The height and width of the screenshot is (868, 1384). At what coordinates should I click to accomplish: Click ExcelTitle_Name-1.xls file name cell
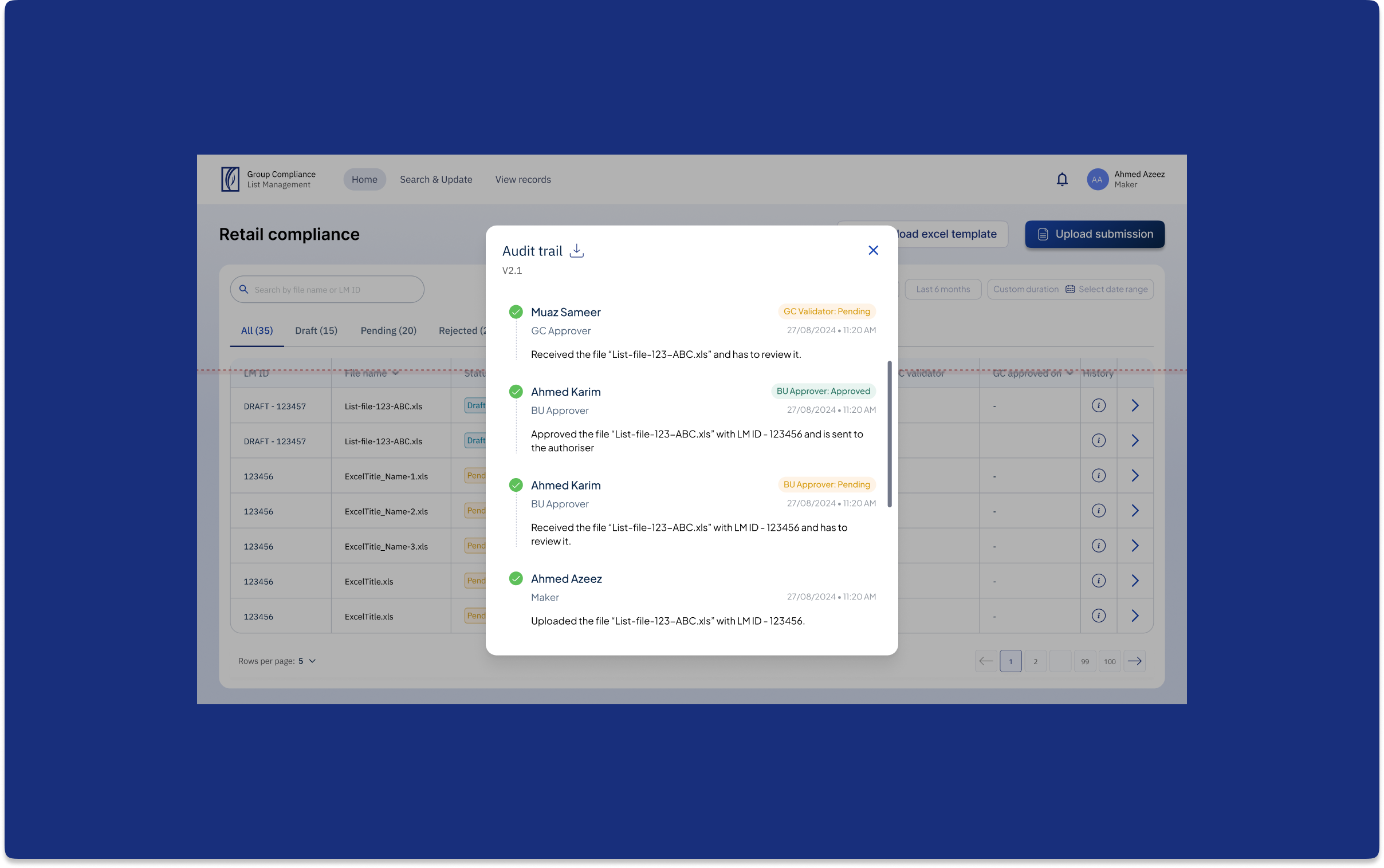click(x=386, y=476)
